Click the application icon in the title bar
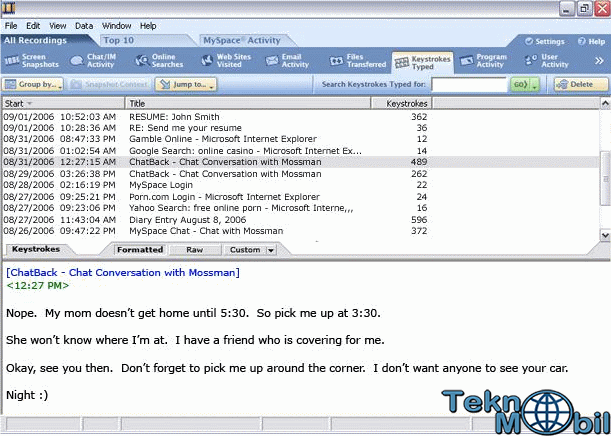Image resolution: width=611 pixels, height=436 pixels. click(x=9, y=8)
